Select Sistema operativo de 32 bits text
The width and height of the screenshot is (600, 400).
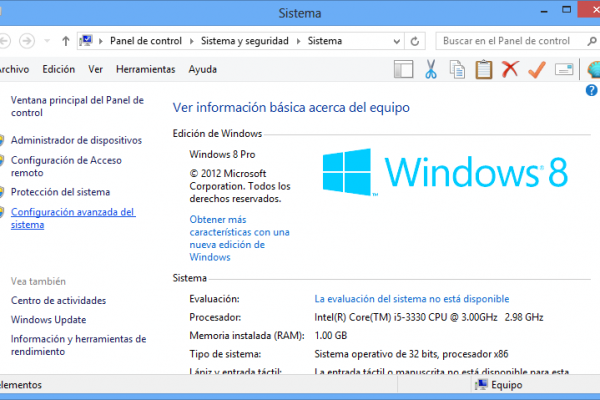click(411, 354)
